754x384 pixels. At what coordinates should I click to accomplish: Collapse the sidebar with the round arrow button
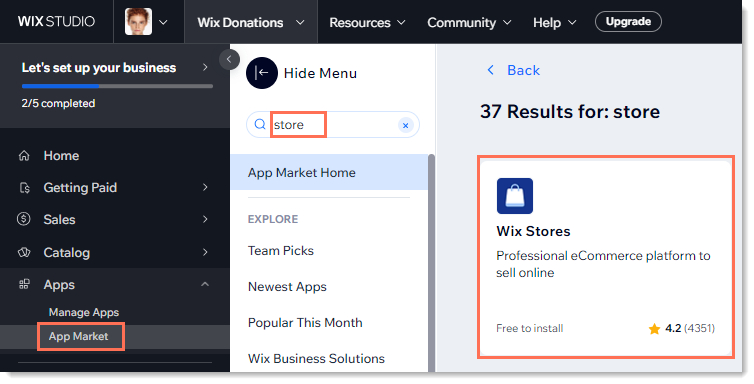[229, 60]
